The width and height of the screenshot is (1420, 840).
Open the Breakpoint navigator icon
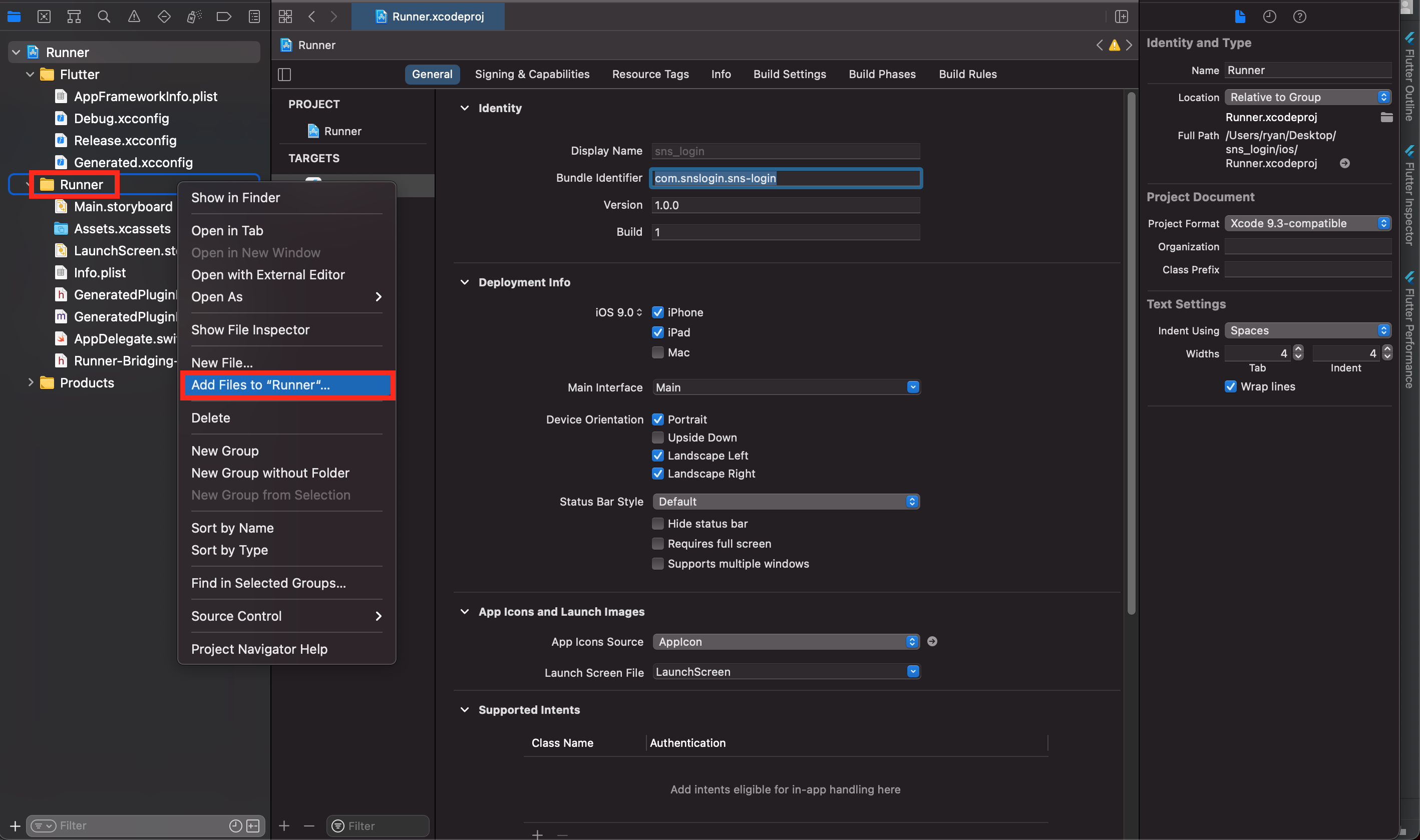point(224,17)
